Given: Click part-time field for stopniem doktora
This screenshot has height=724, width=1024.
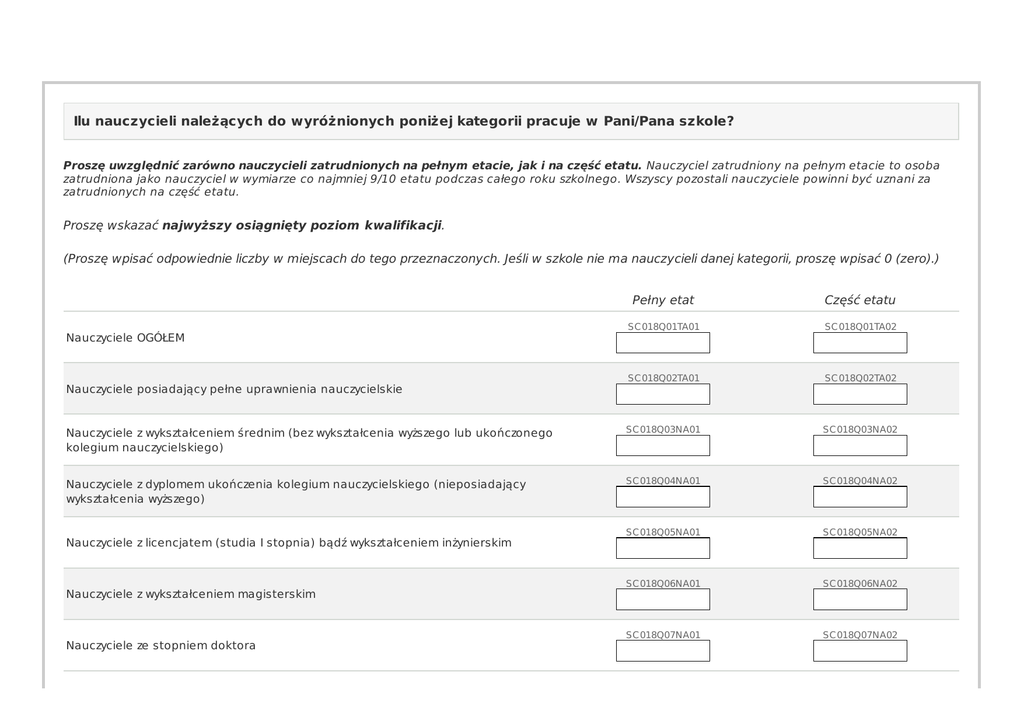Looking at the screenshot, I should click(x=859, y=651).
